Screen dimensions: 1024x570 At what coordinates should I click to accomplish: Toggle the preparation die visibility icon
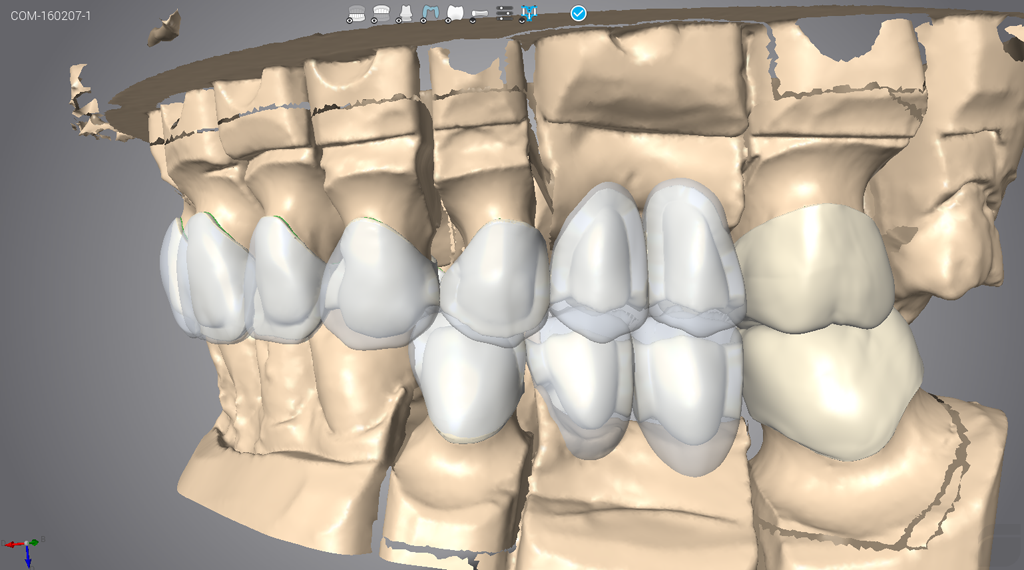coord(406,14)
